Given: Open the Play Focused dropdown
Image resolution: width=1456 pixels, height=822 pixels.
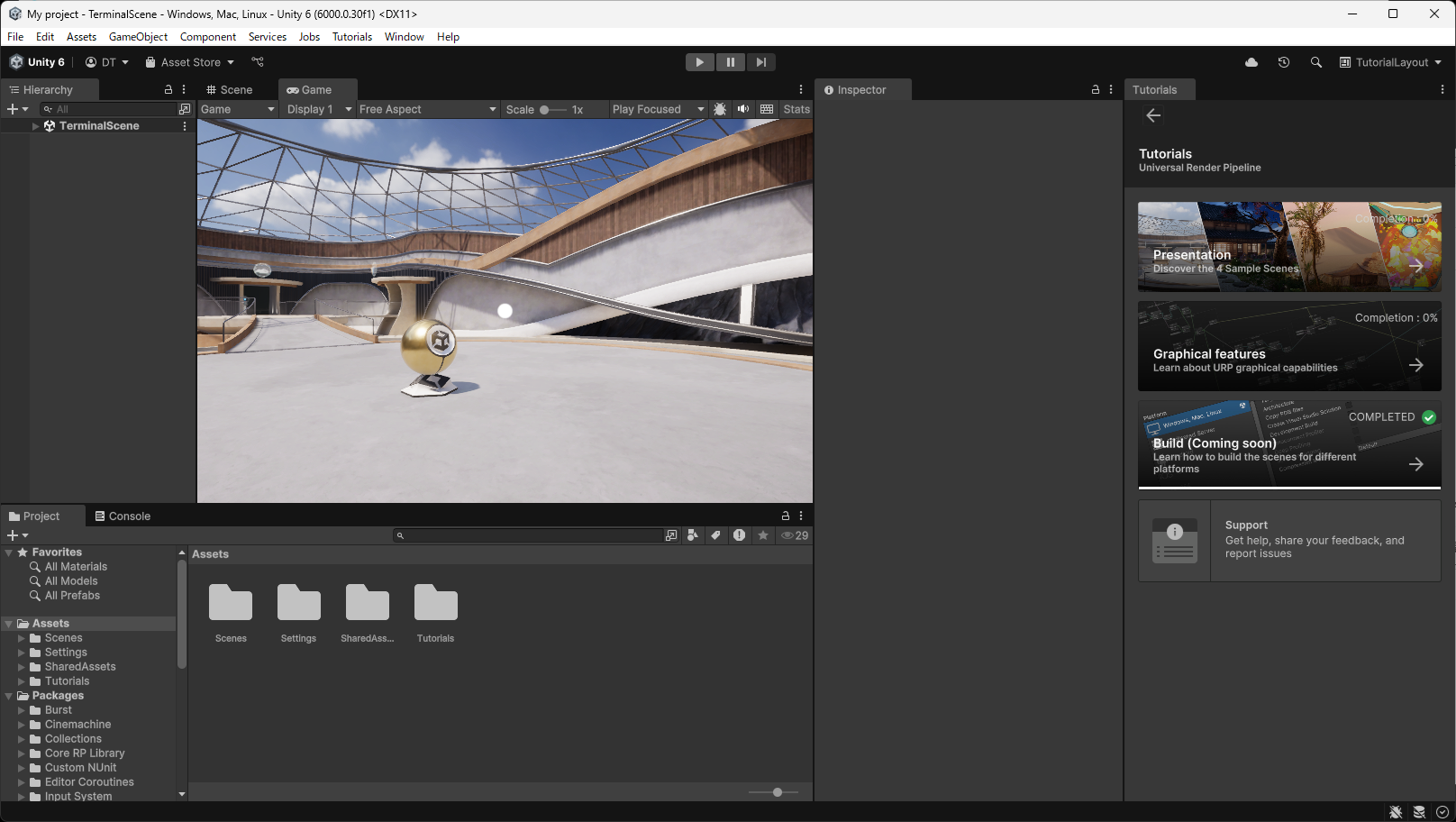Looking at the screenshot, I should click(658, 109).
